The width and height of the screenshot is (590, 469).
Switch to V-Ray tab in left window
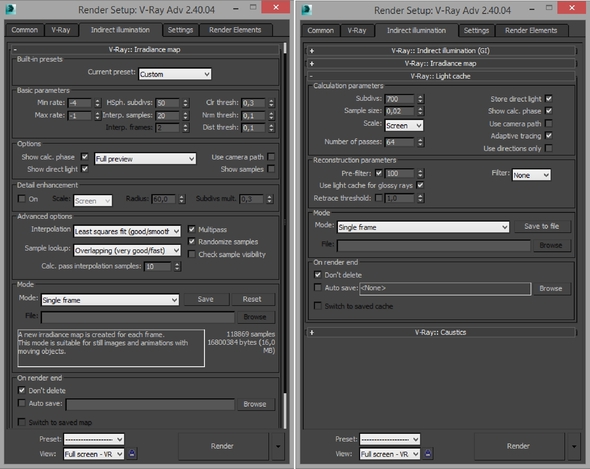tap(61, 30)
